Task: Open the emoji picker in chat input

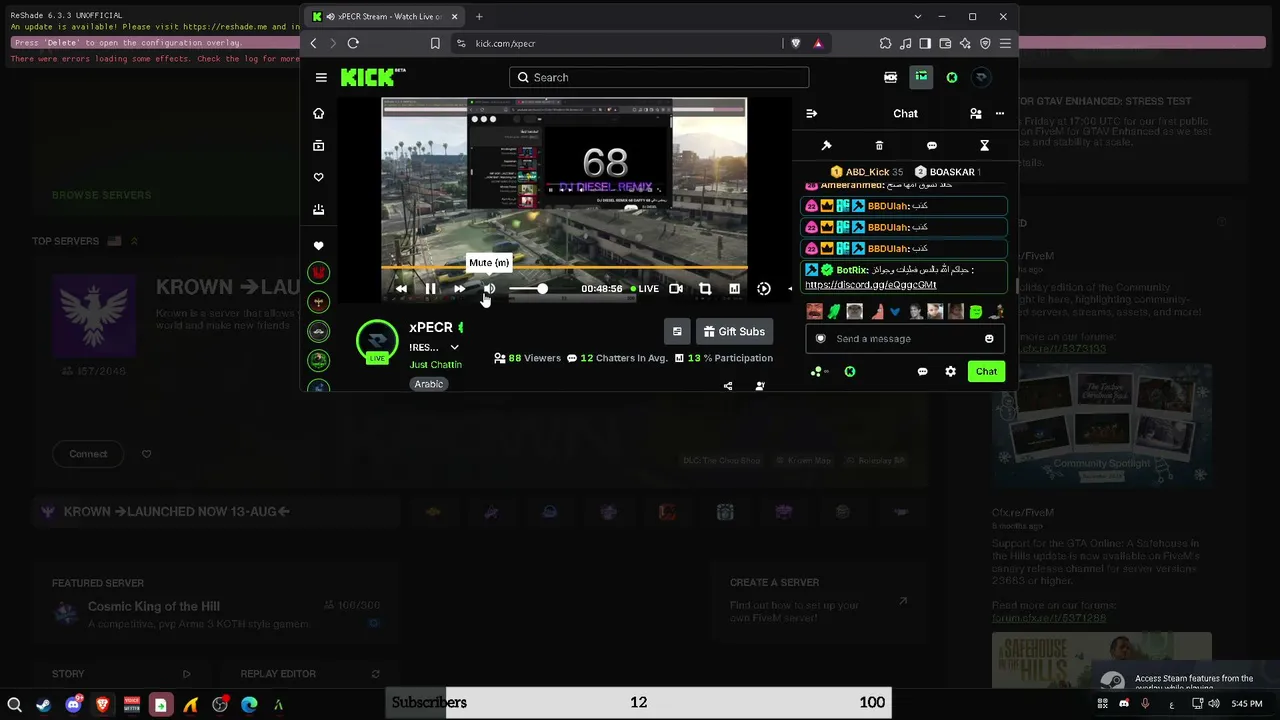Action: click(x=989, y=339)
